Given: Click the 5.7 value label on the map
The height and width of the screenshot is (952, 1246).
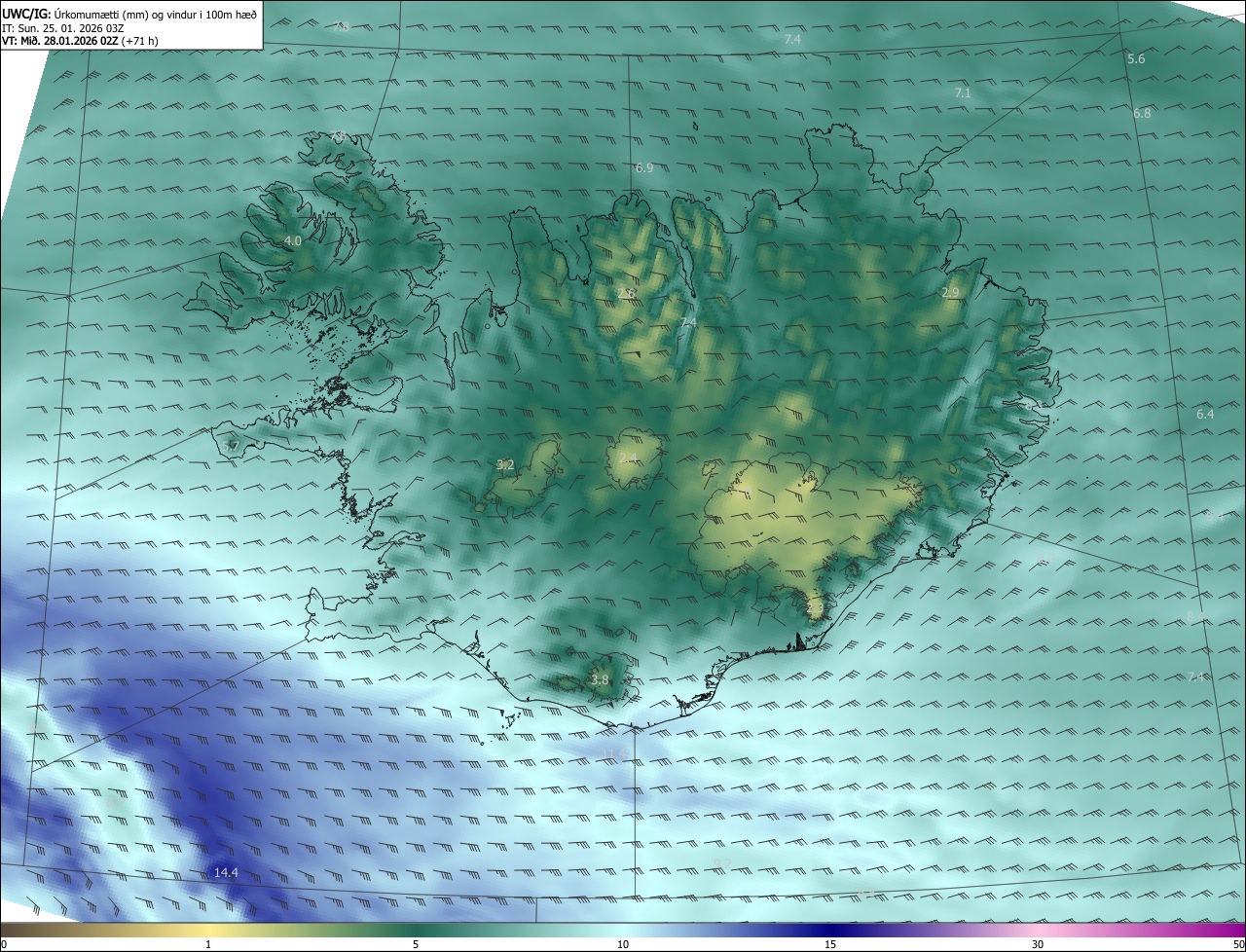Looking at the screenshot, I should (230, 446).
